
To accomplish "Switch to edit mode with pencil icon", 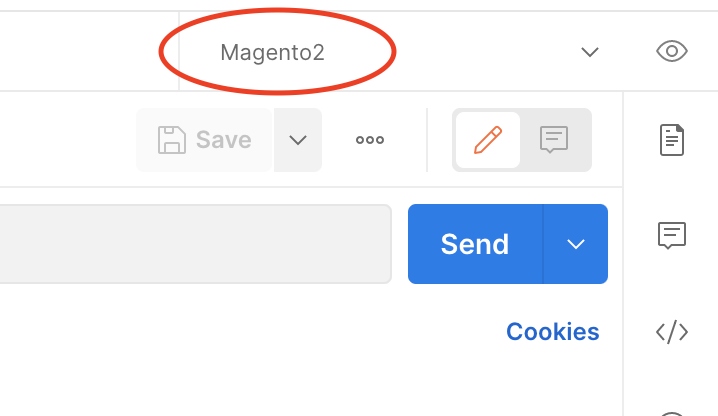I will pyautogui.click(x=488, y=140).
